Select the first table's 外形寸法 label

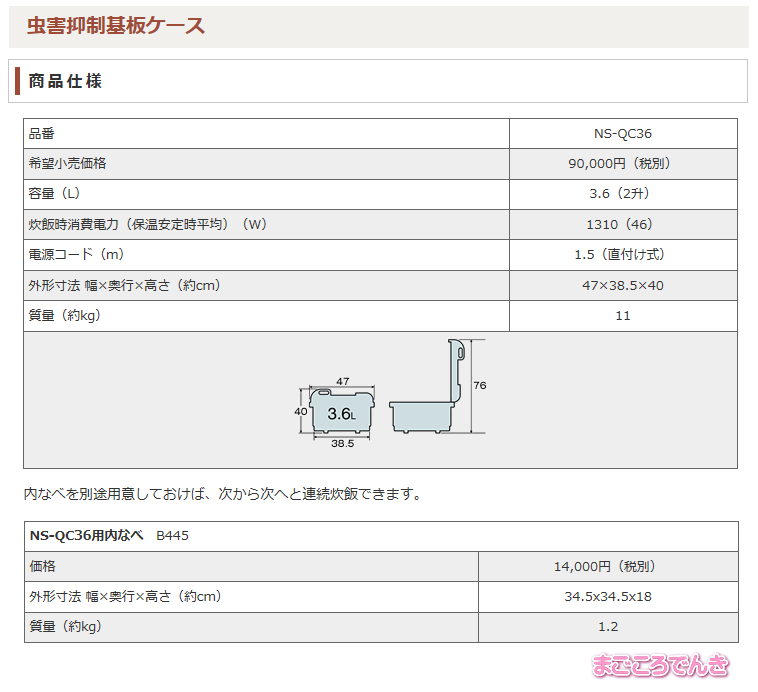click(x=127, y=285)
